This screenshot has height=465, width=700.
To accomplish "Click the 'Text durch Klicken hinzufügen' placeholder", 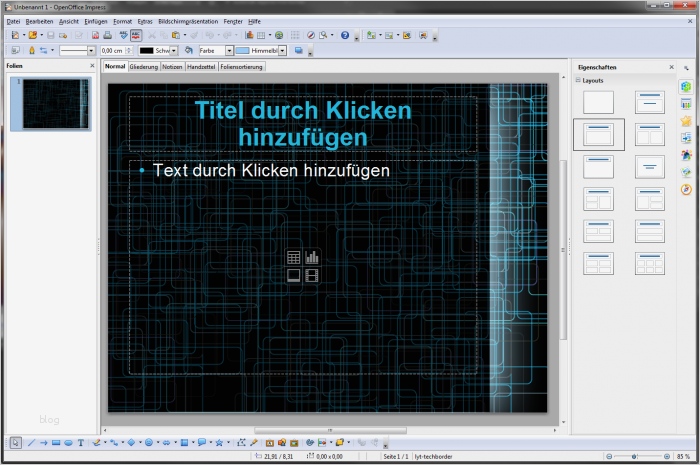I will (271, 170).
